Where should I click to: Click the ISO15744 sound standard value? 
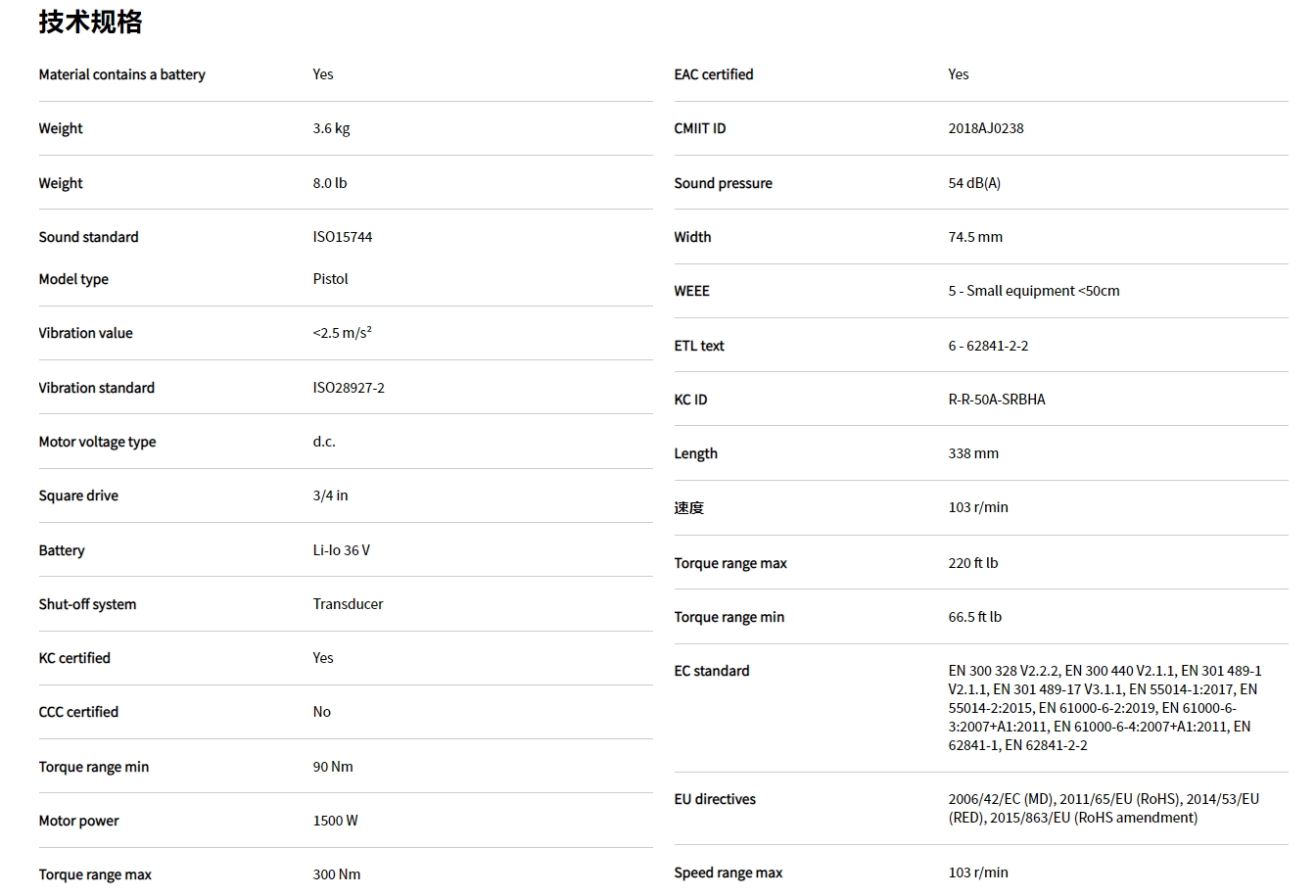(x=343, y=237)
